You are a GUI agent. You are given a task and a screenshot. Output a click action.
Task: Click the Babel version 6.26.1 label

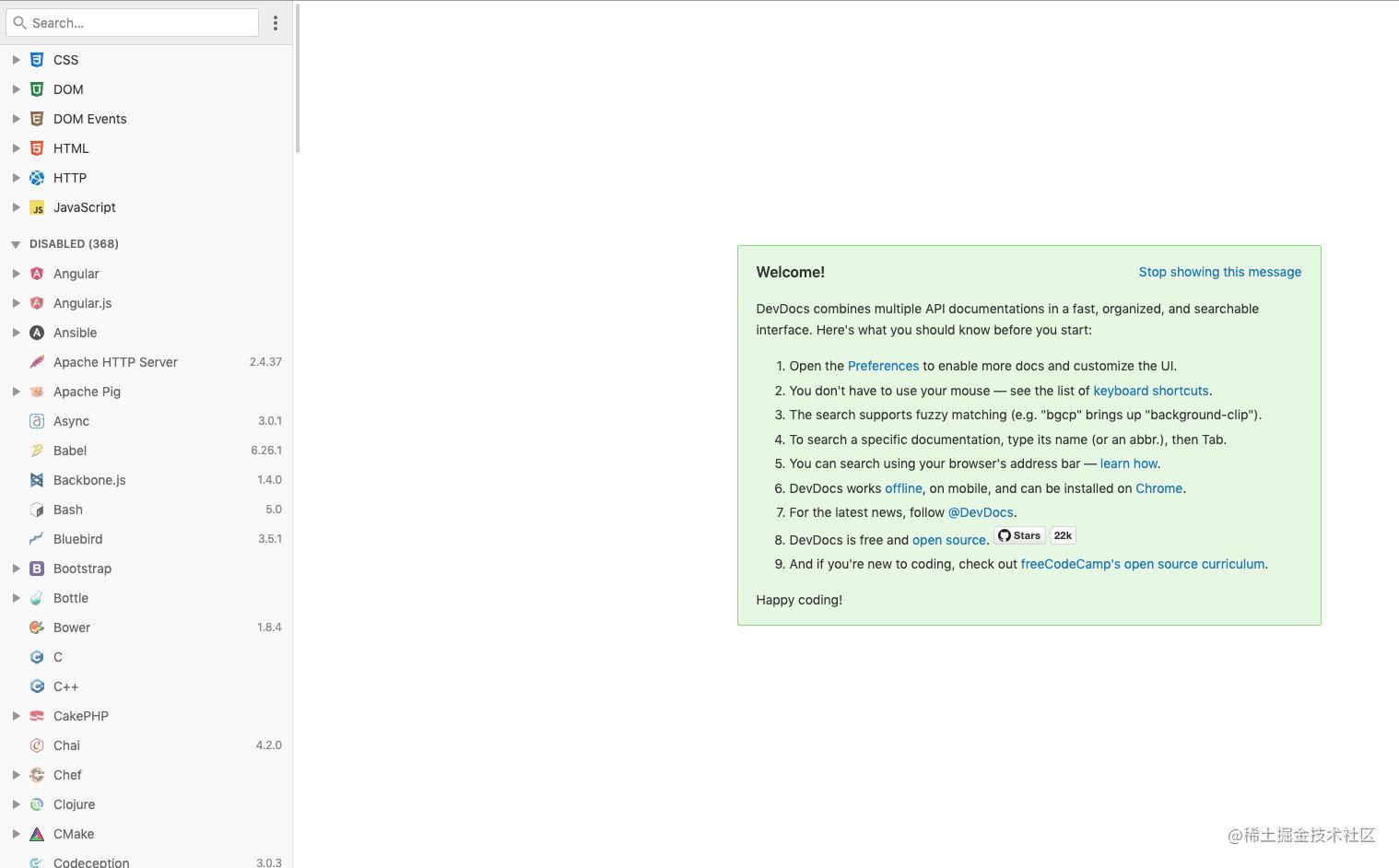pos(266,451)
